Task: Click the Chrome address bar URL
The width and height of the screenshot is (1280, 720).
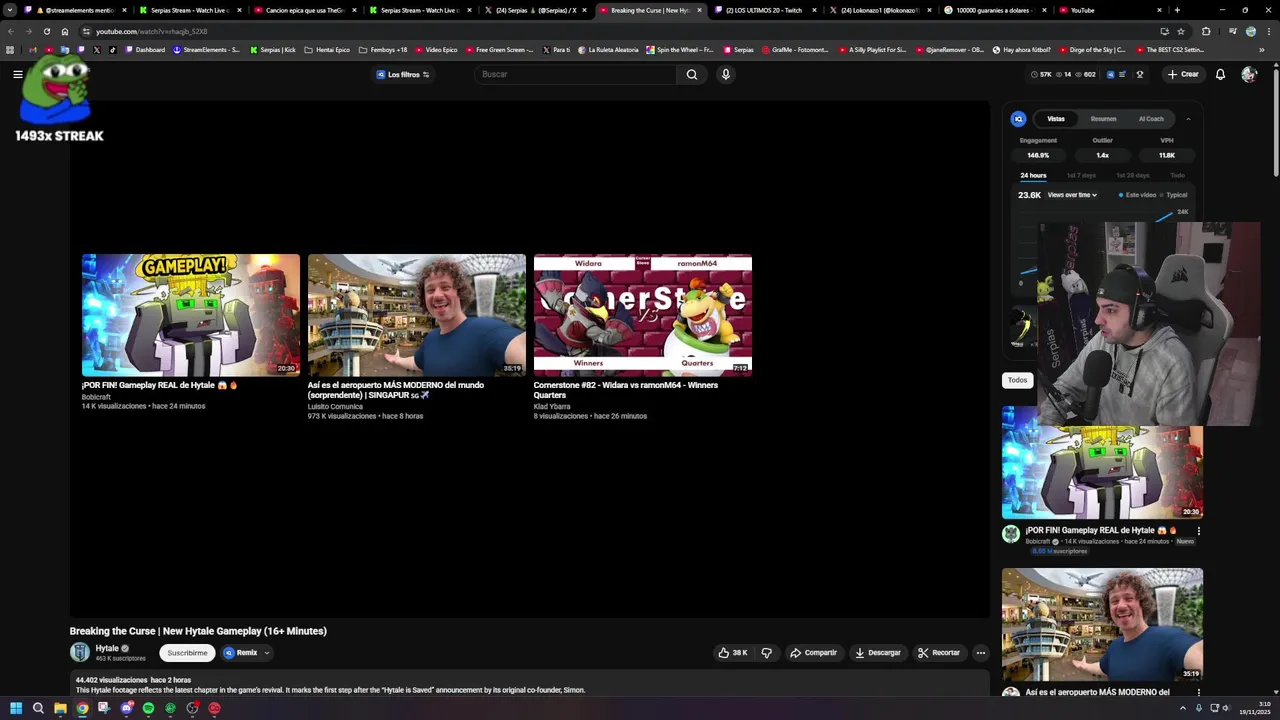Action: click(152, 31)
